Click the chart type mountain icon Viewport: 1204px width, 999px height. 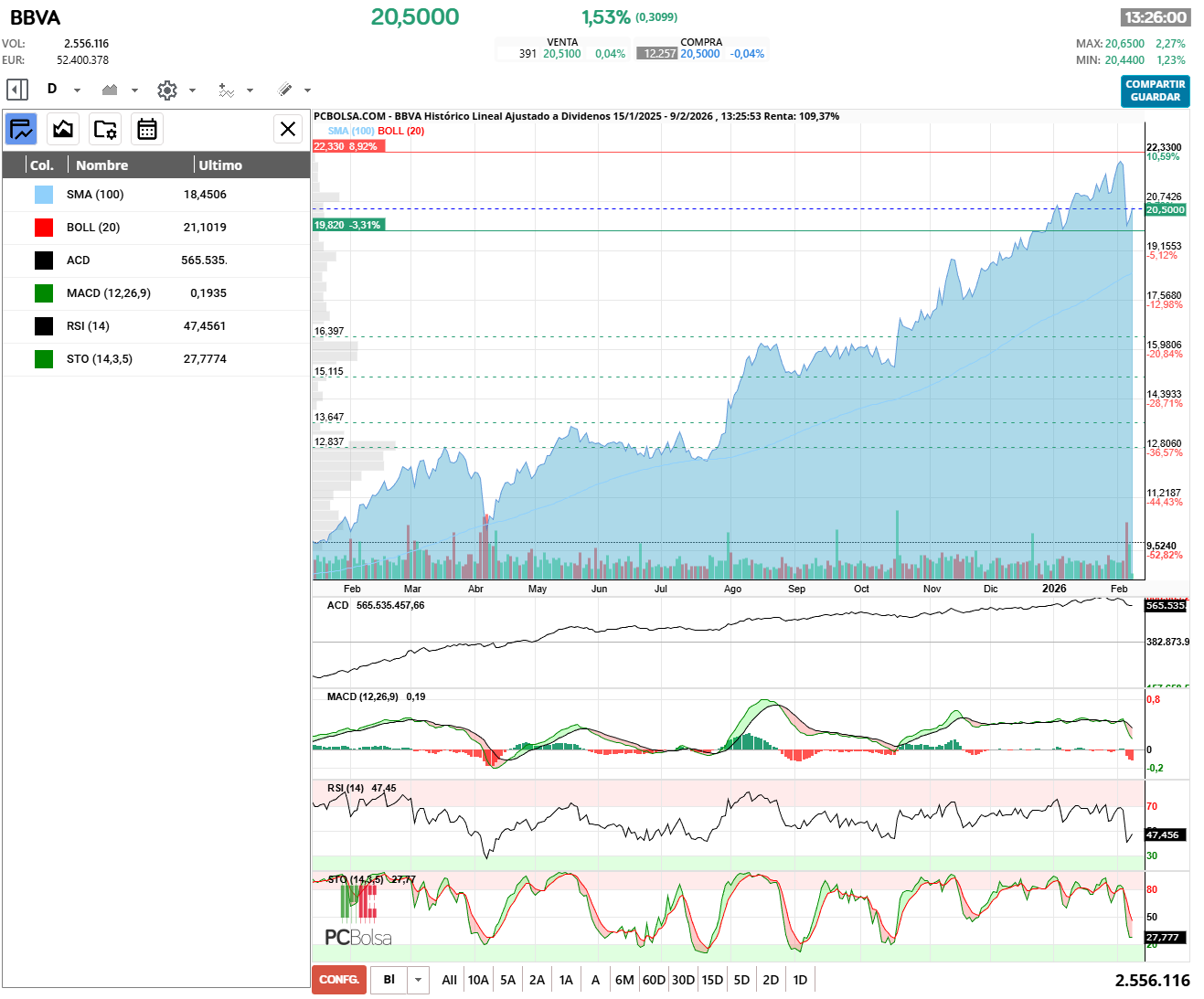tap(111, 90)
